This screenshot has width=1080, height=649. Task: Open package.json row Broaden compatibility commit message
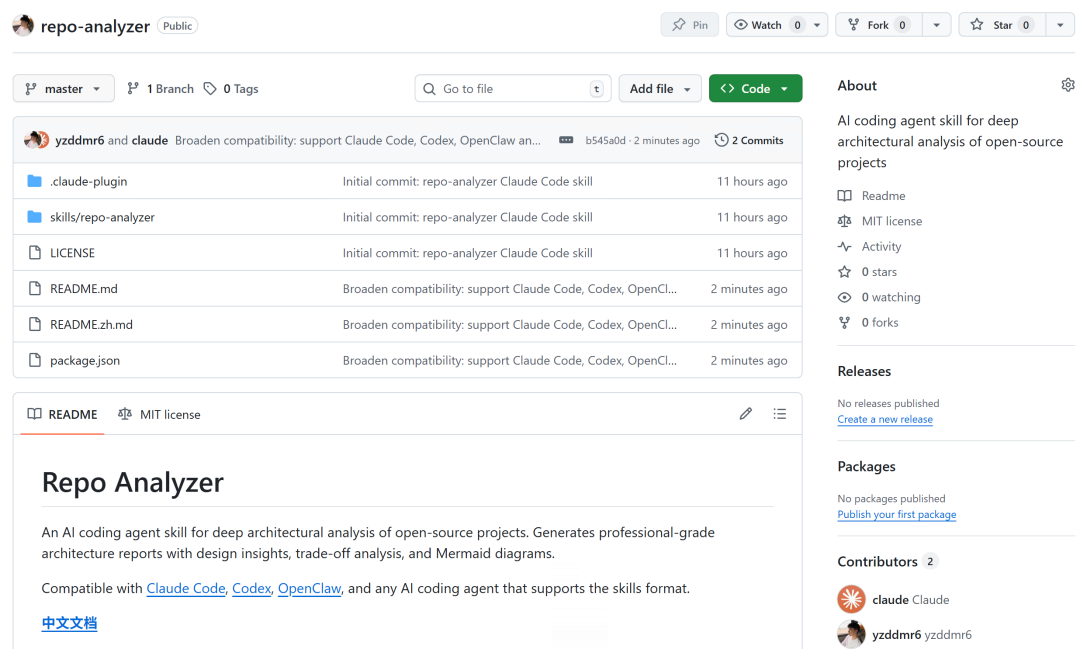(510, 360)
